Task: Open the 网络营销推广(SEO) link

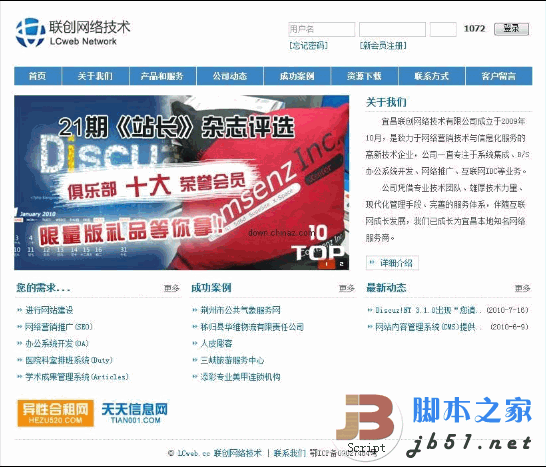Action: pos(58,327)
